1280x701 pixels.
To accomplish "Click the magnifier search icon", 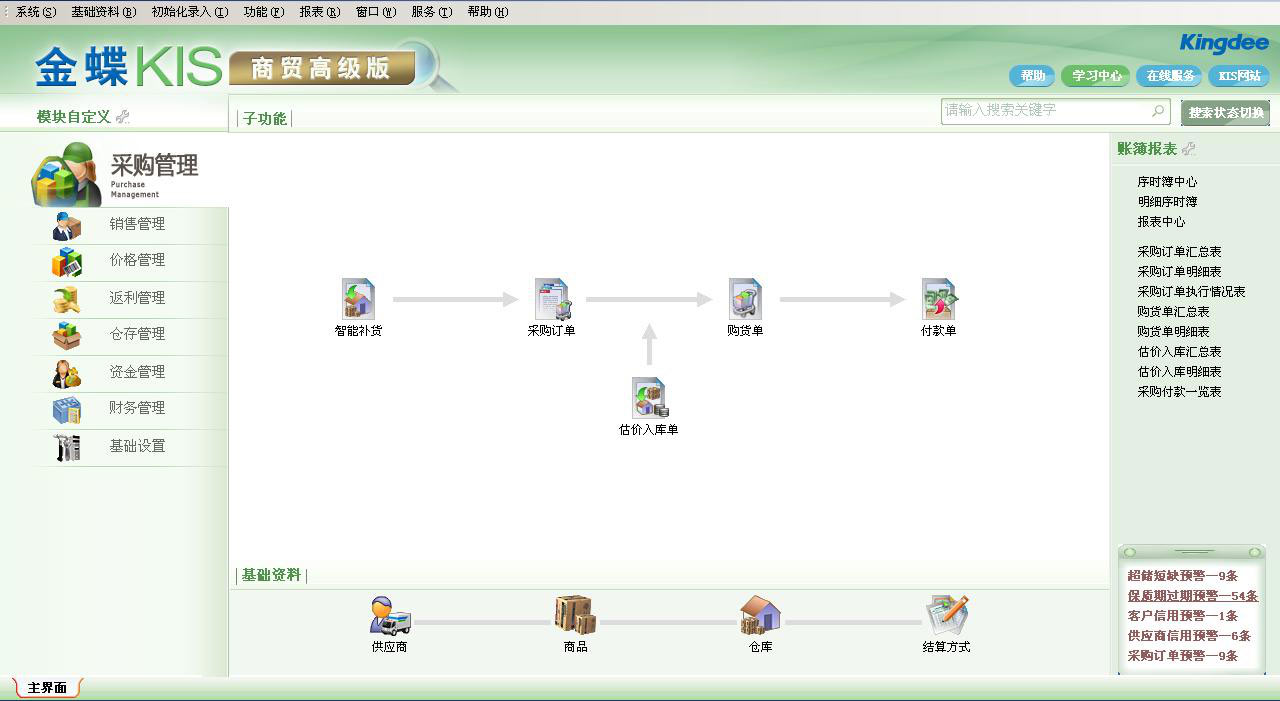I will click(x=1158, y=110).
